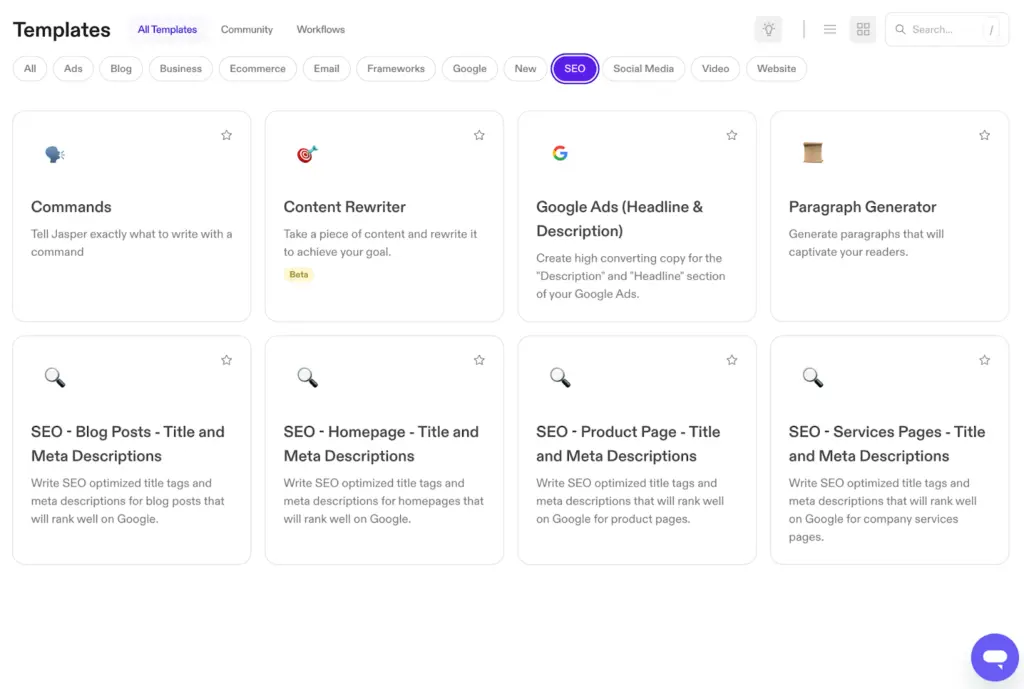Image resolution: width=1024 pixels, height=689 pixels.
Task: Select the Social Media filter
Action: (x=643, y=68)
